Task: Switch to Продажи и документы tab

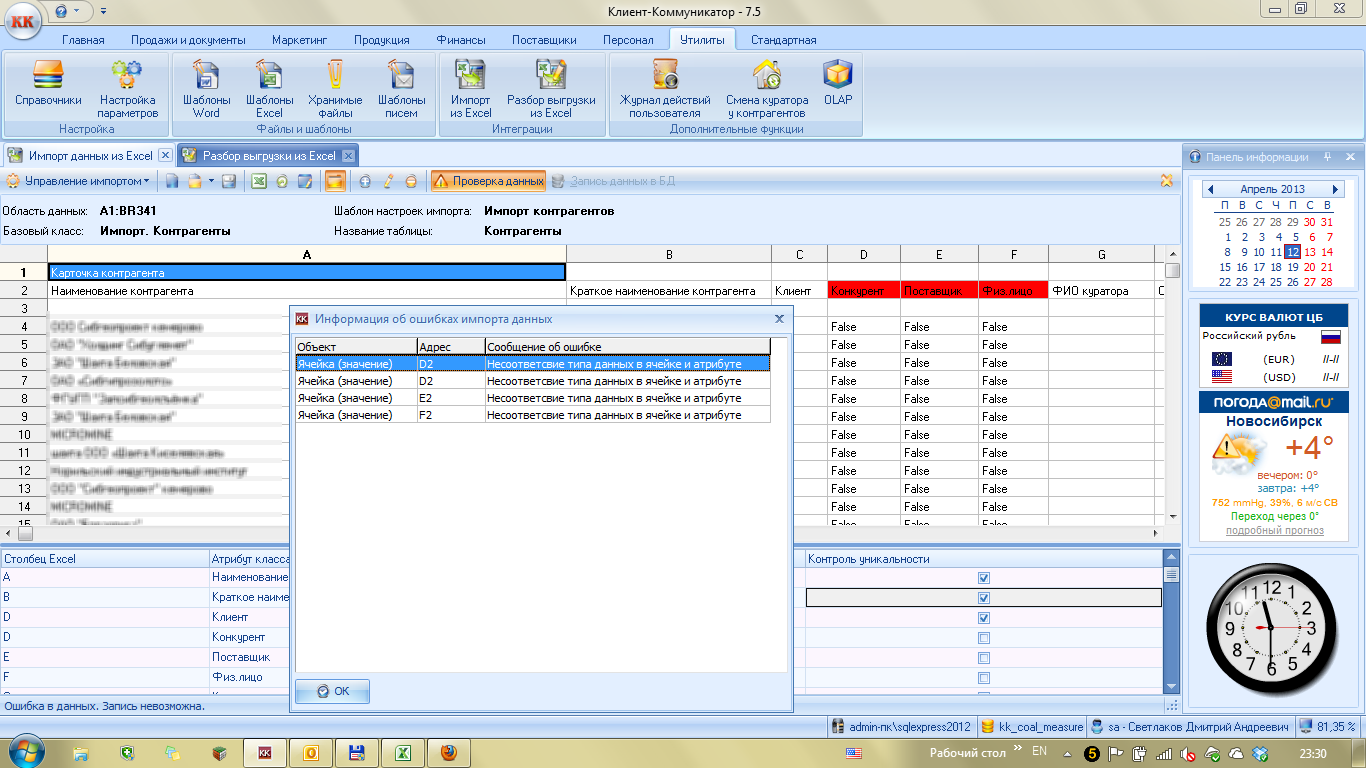Action: coord(188,40)
